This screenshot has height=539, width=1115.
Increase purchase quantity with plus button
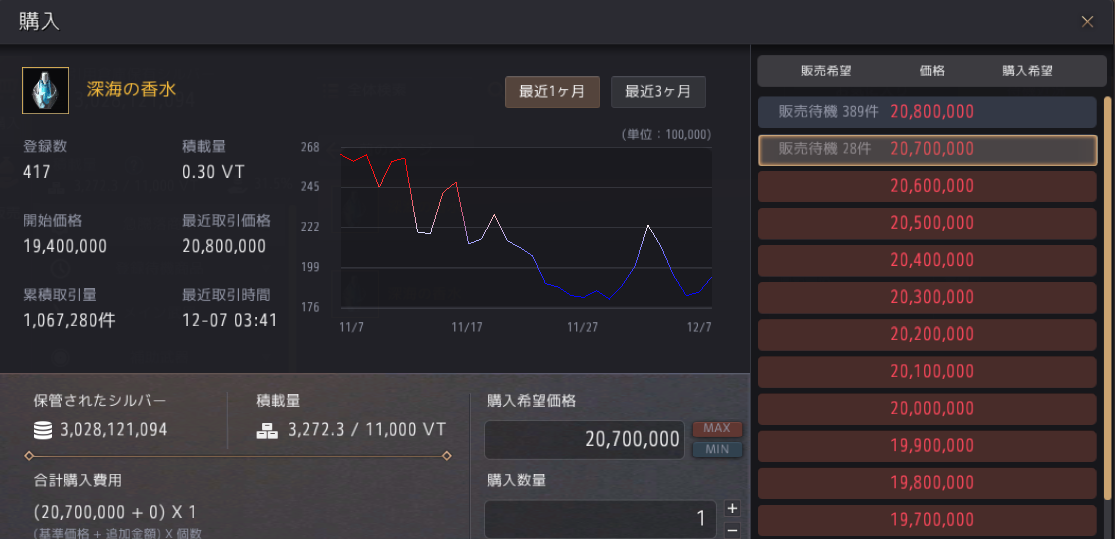[732, 508]
